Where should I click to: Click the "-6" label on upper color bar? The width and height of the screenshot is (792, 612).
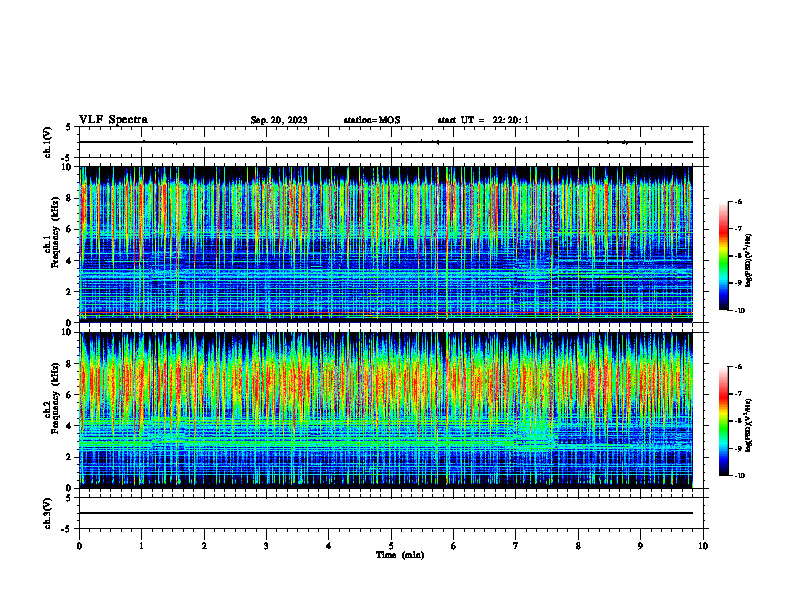(x=738, y=201)
